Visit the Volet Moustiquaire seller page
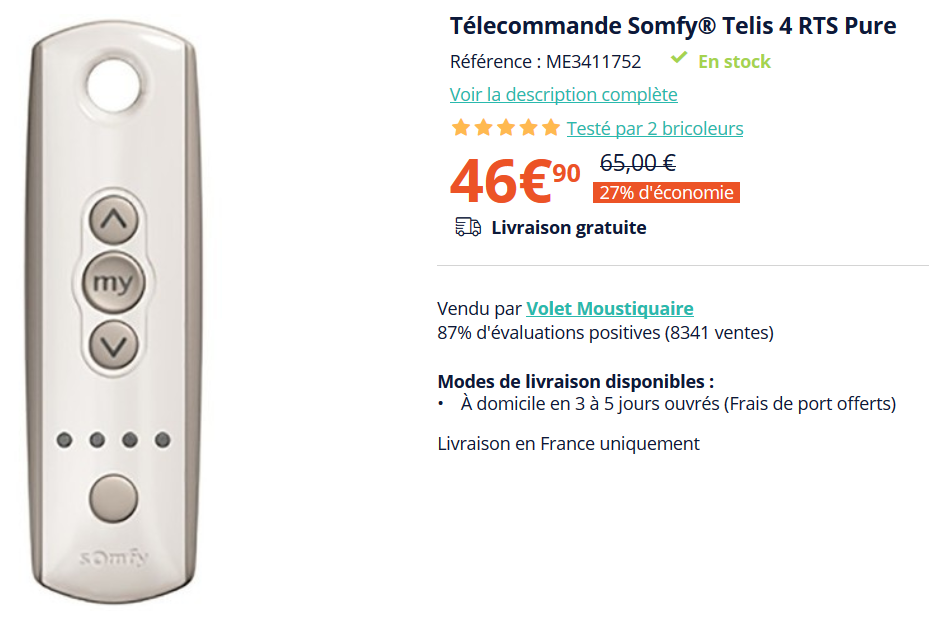The image size is (929, 618). click(x=609, y=309)
